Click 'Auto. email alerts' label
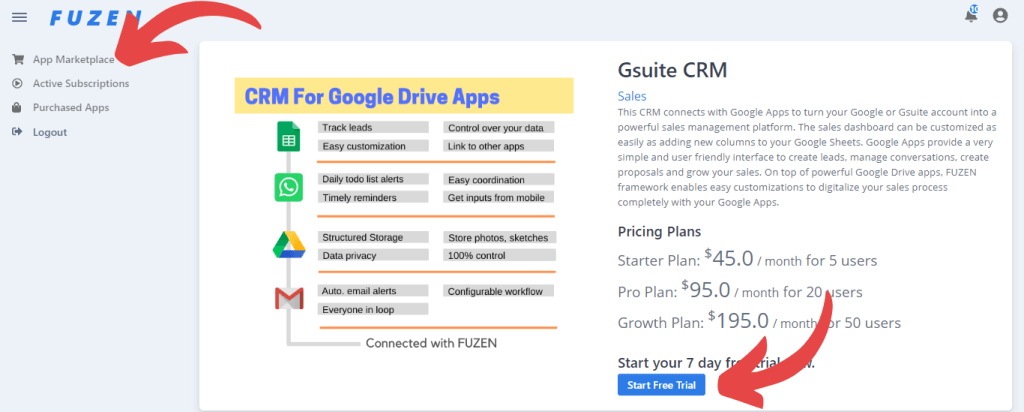Screen dimensions: 1024x412 click(373, 291)
